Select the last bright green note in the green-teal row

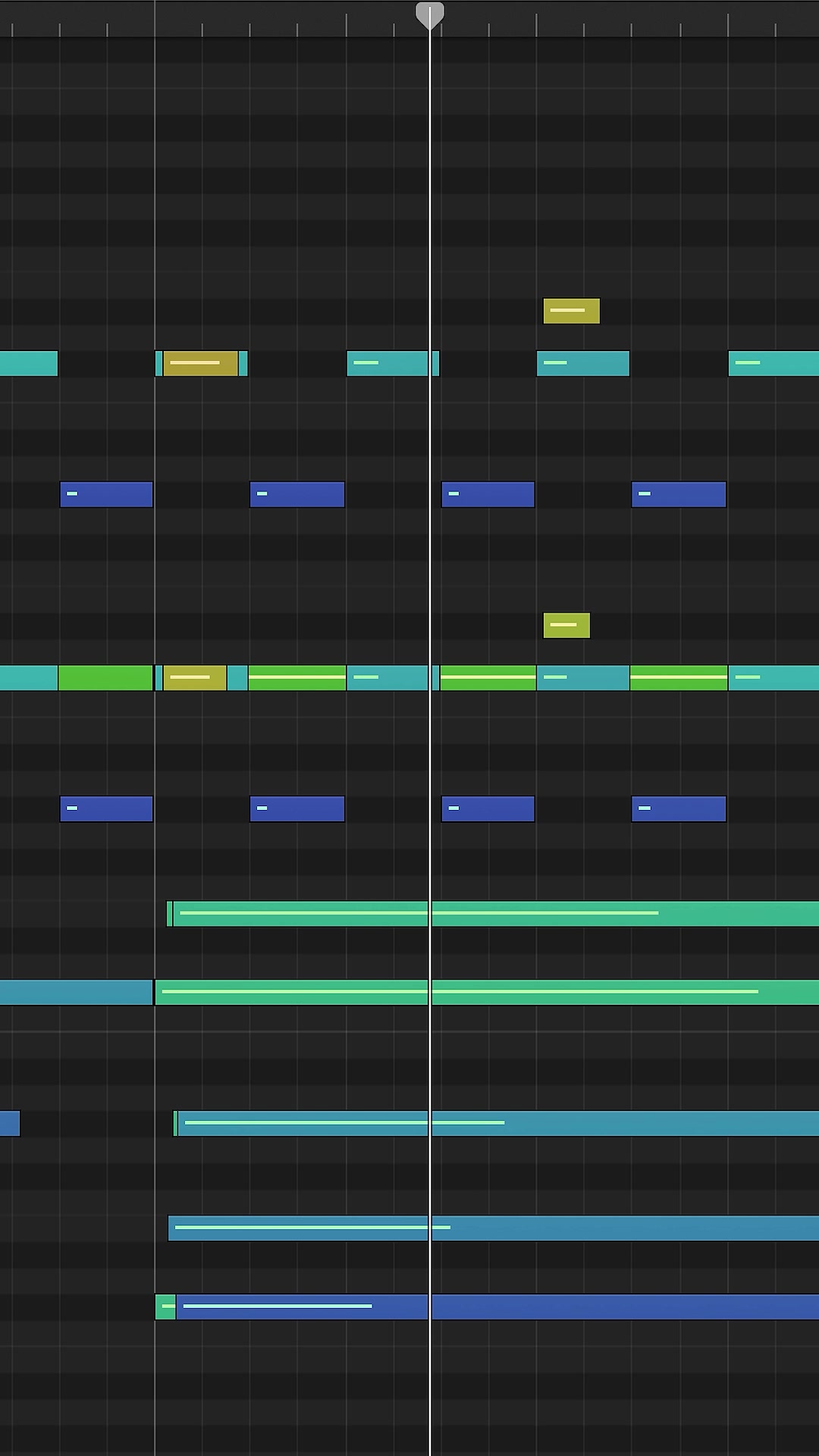679,678
